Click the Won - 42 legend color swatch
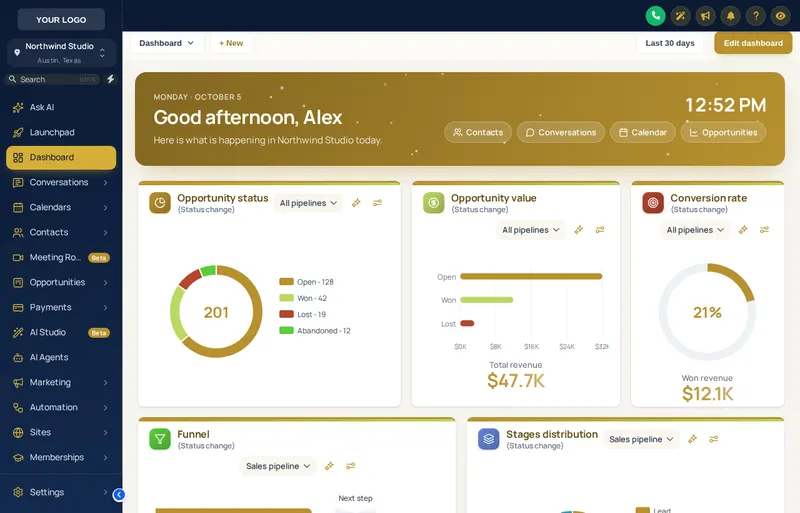The width and height of the screenshot is (800, 513). (286, 298)
